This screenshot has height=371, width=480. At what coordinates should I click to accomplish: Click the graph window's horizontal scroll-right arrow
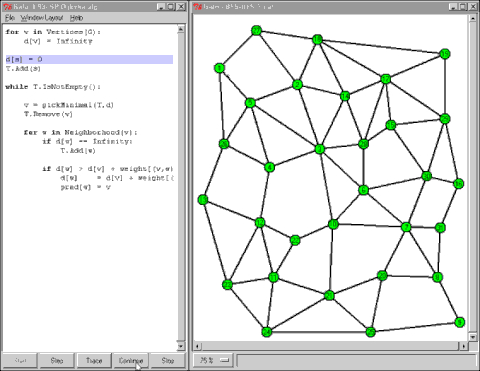[x=464, y=346]
